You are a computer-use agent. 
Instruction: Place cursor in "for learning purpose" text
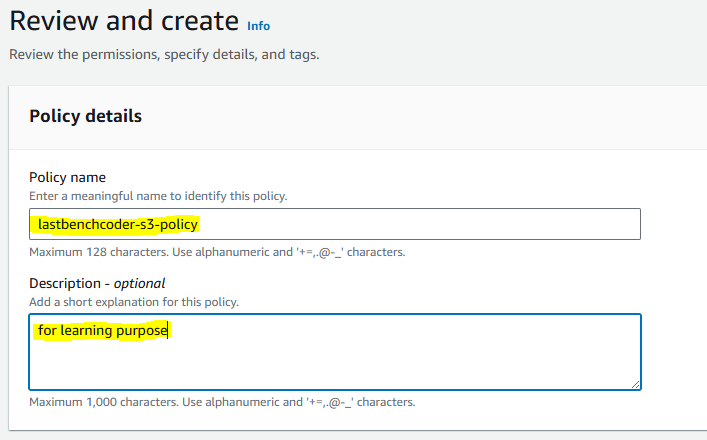(x=103, y=330)
